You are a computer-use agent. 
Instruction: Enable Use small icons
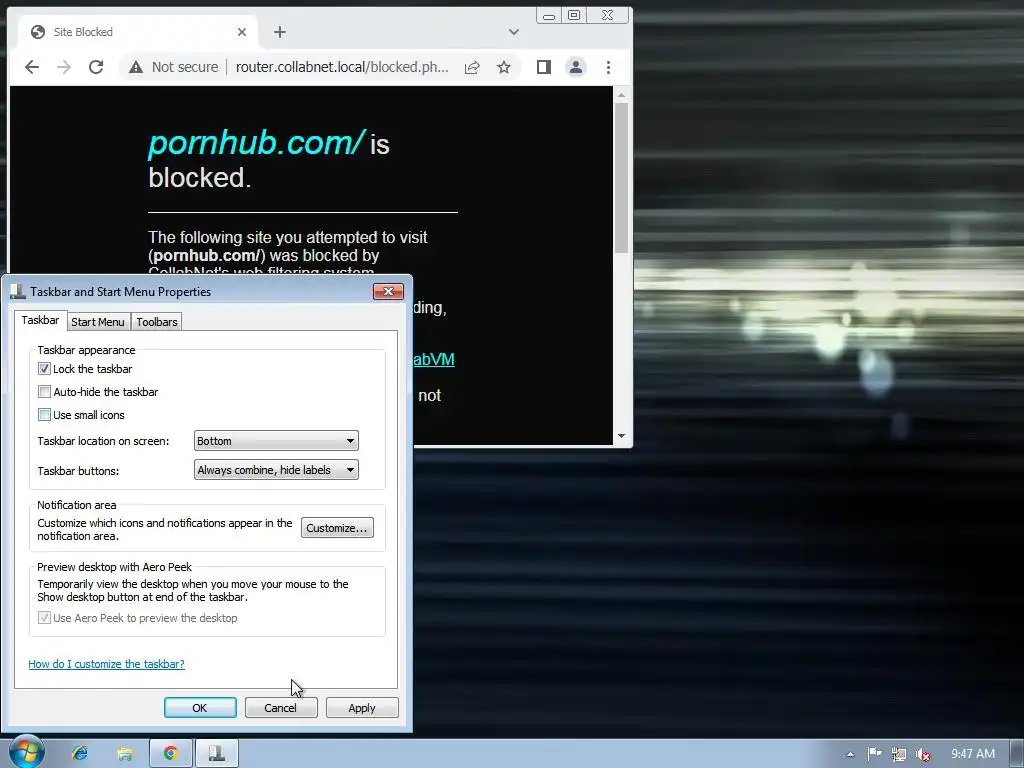click(x=44, y=415)
